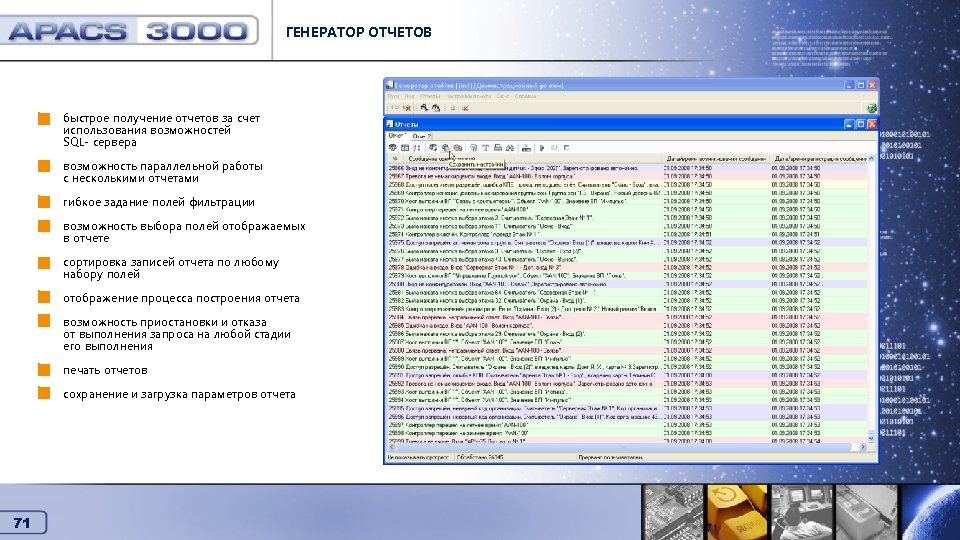
Task: Switch to the Отчет 2 tab
Action: [x=422, y=136]
